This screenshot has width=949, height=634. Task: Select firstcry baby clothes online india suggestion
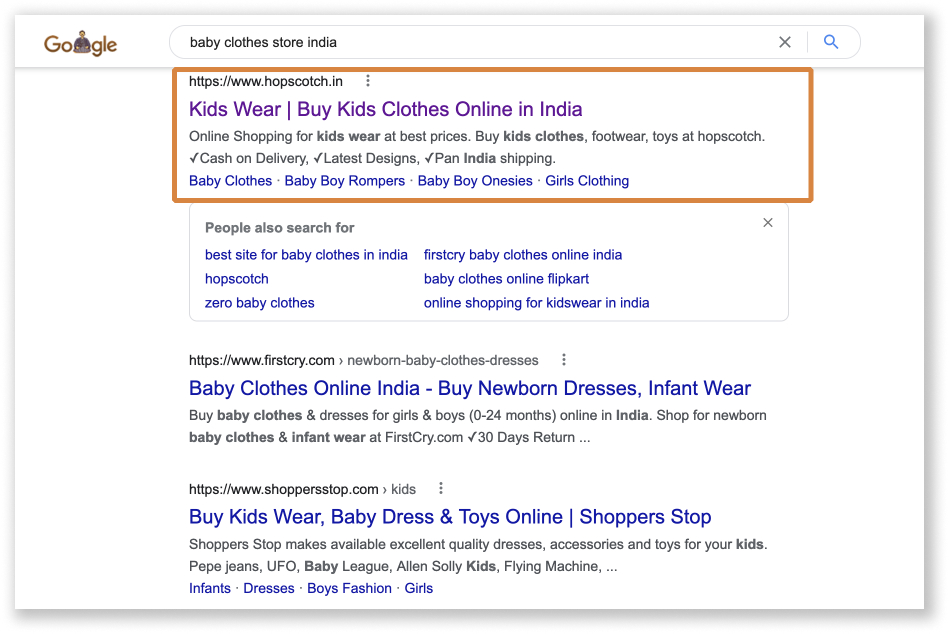tap(523, 255)
